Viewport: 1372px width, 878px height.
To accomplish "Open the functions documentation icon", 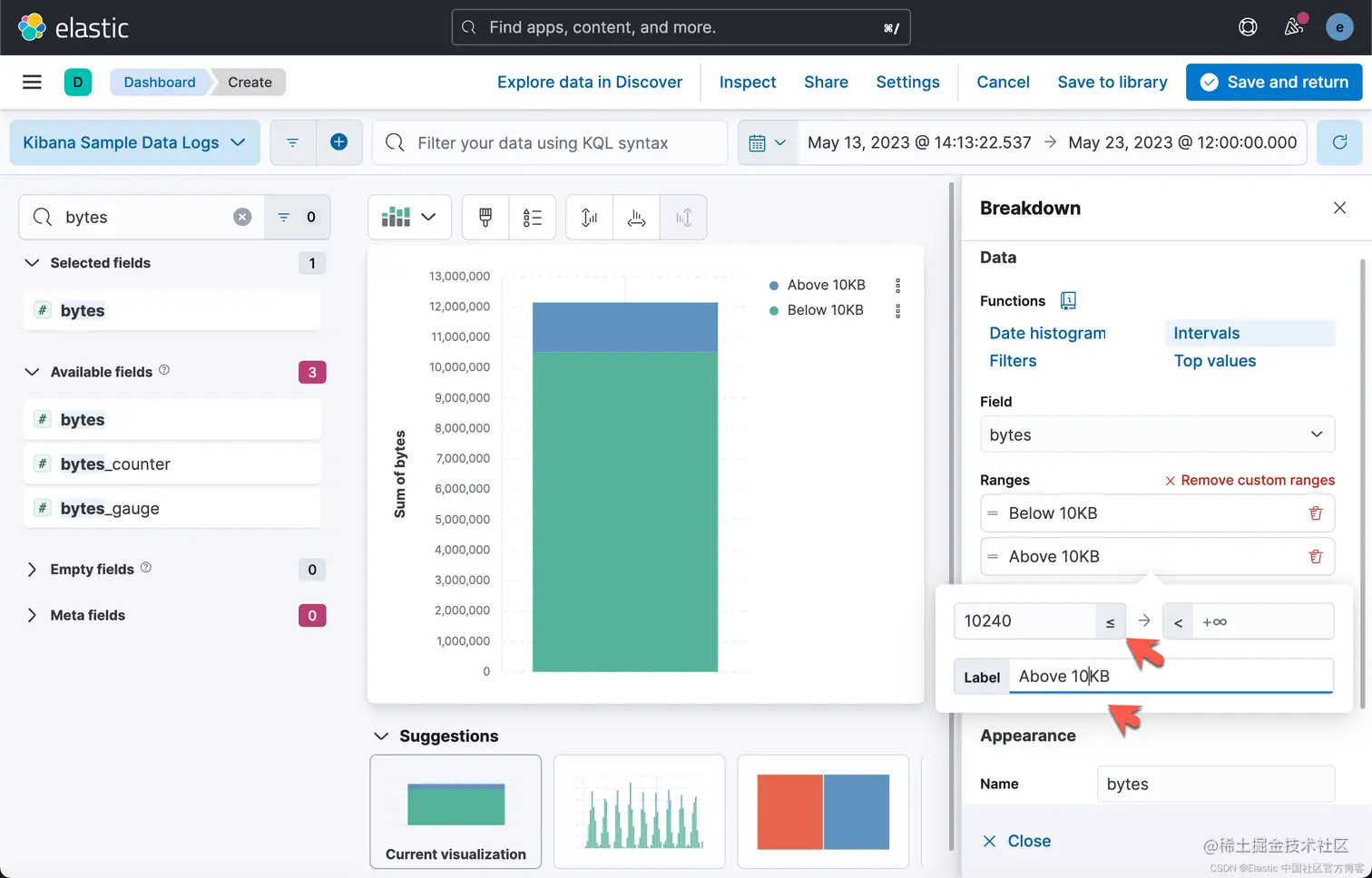I will (x=1069, y=300).
